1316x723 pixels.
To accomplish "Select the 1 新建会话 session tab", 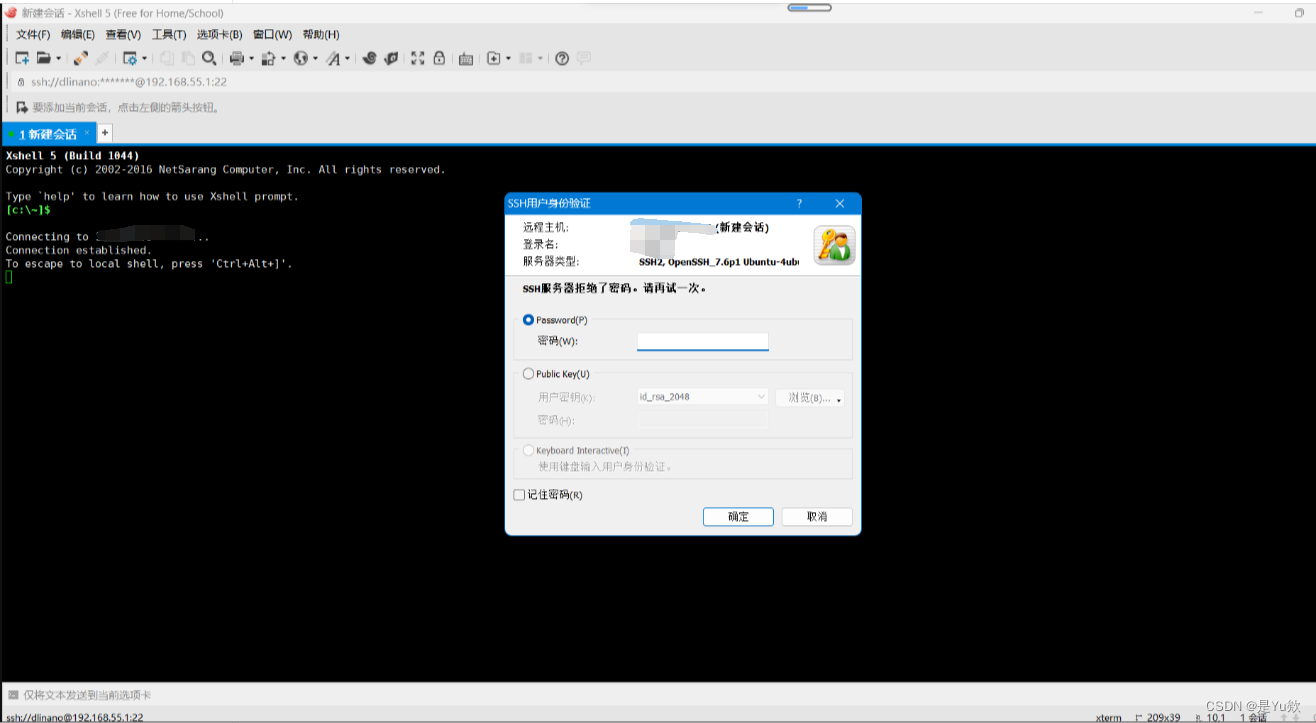I will click(47, 133).
